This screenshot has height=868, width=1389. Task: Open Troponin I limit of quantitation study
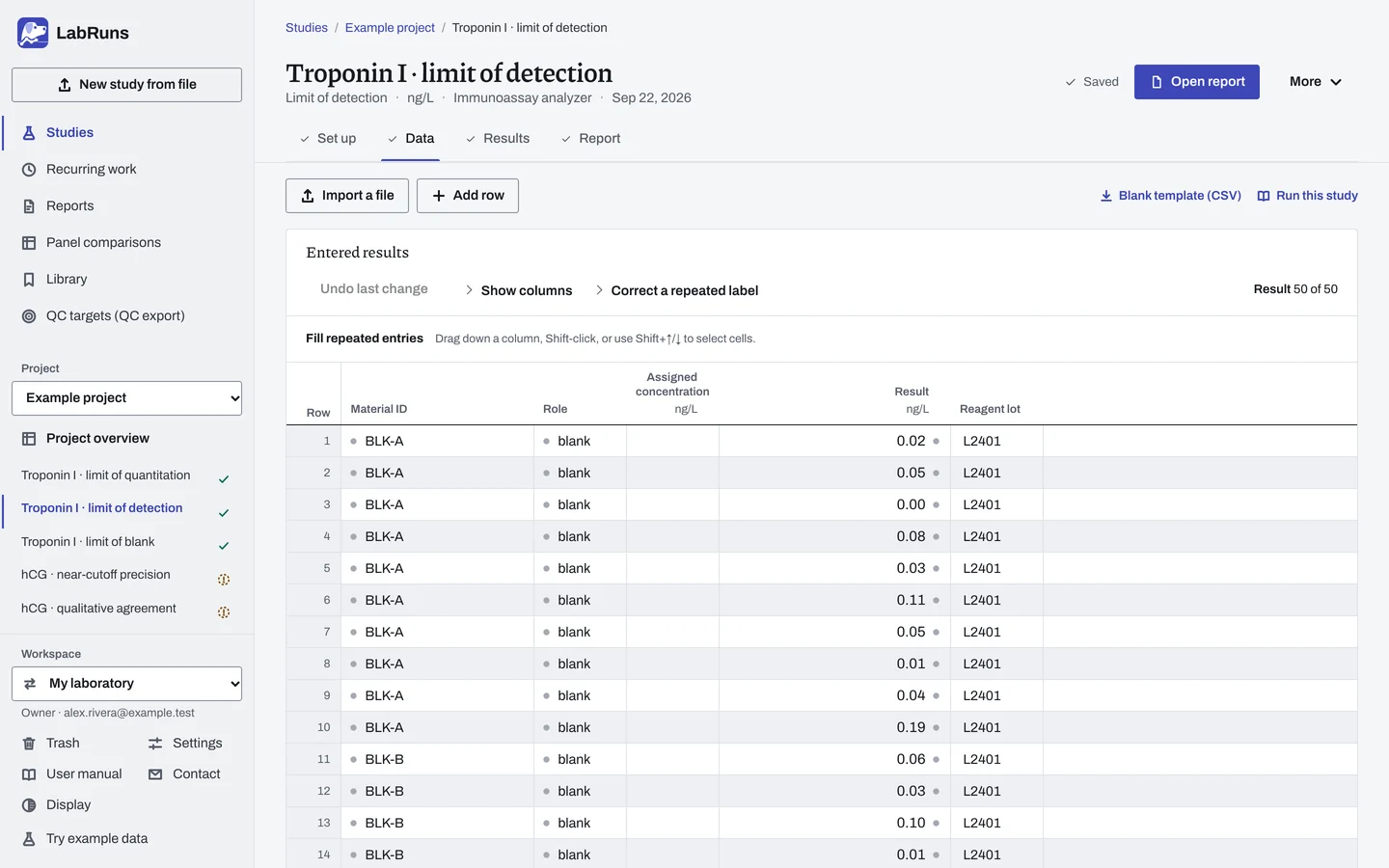coord(126,475)
